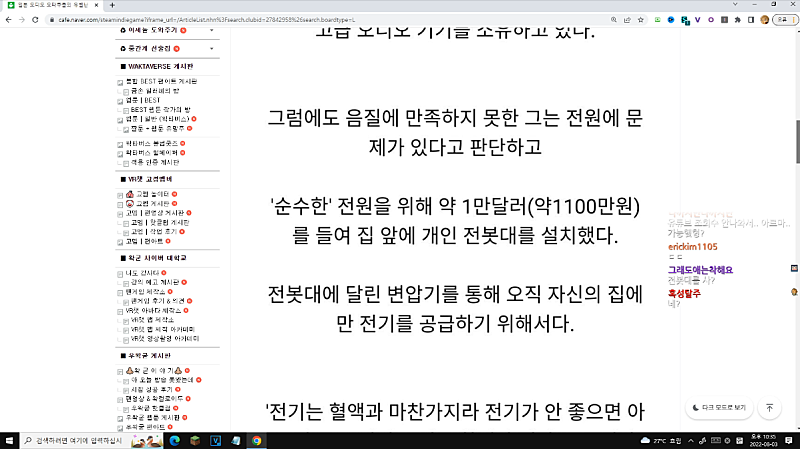Reload the page with the refresh icon
Image resolution: width=800 pixels, height=449 pixels.
[35, 20]
